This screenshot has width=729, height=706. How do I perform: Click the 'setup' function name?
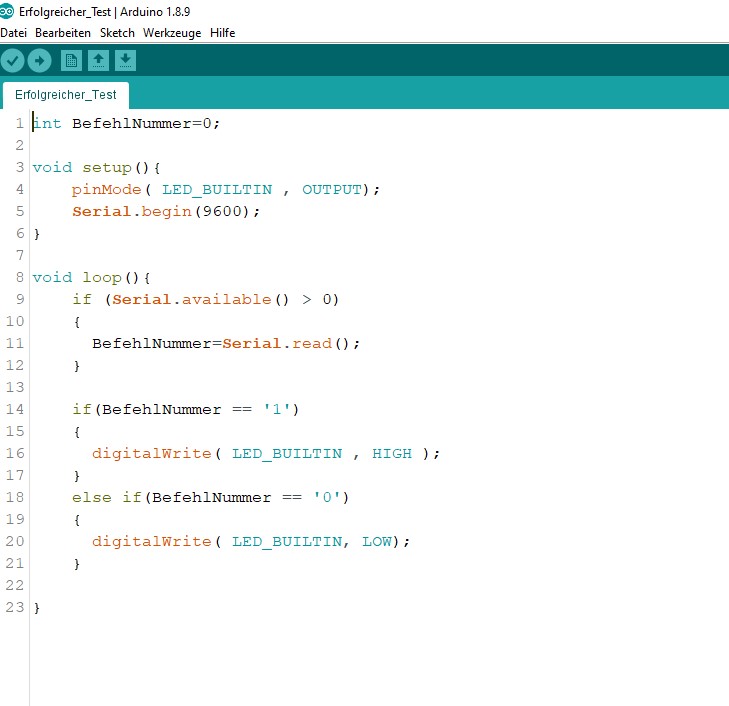pos(107,167)
